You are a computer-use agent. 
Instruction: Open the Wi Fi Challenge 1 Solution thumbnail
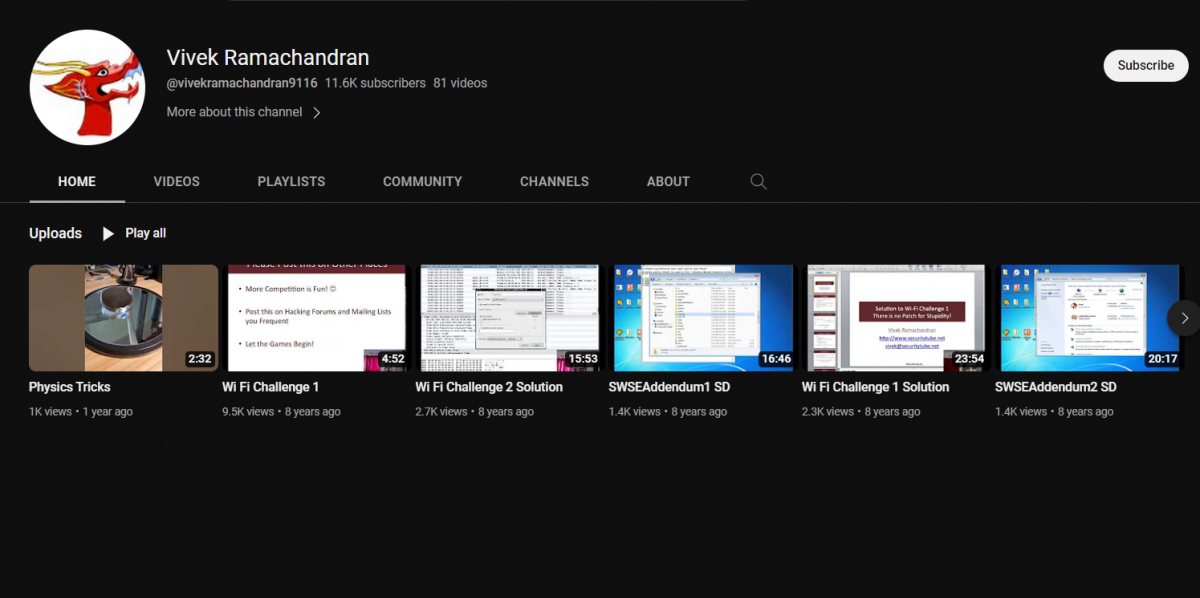pos(897,318)
